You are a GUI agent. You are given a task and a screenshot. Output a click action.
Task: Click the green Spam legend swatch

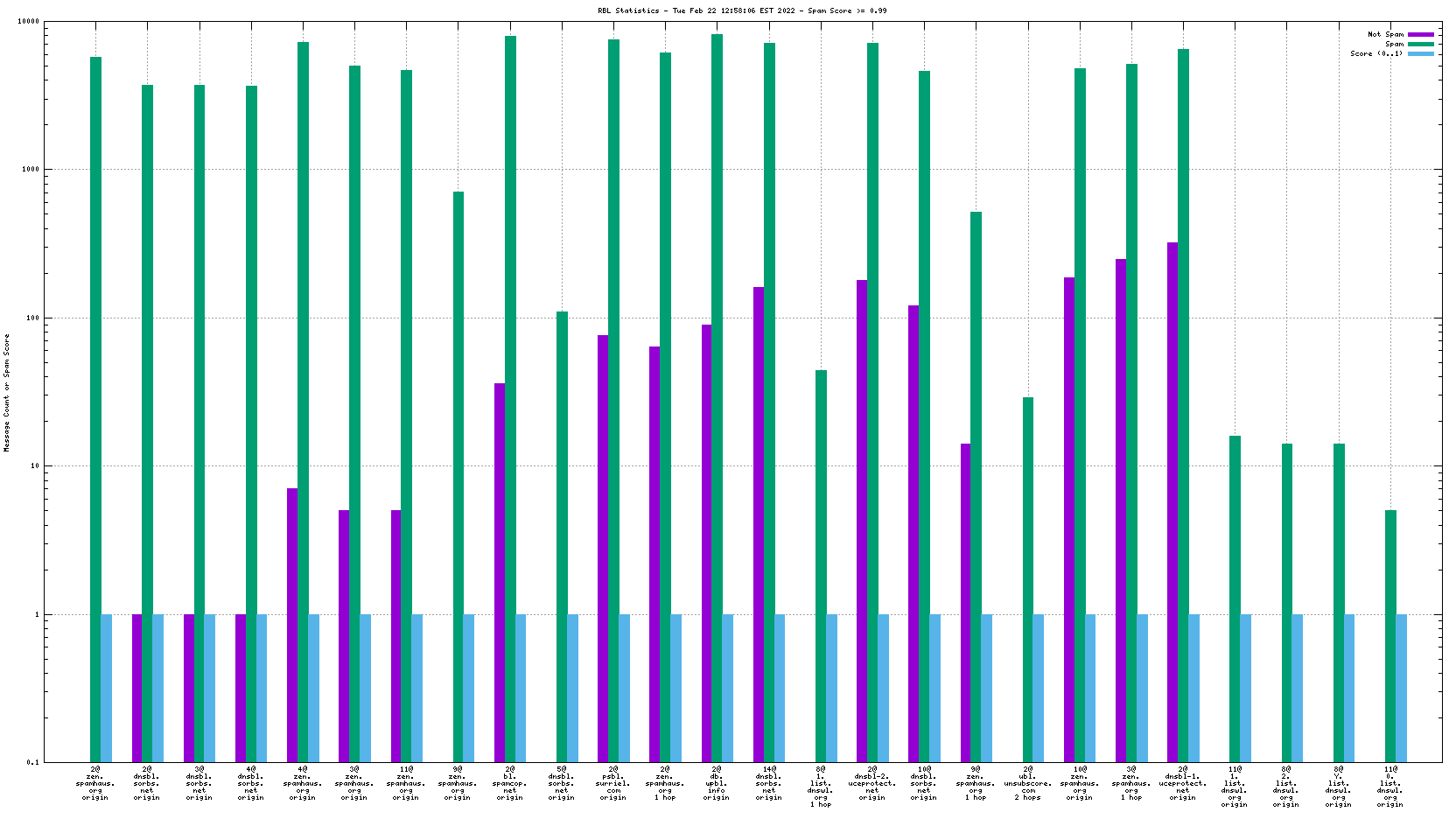(x=1421, y=44)
